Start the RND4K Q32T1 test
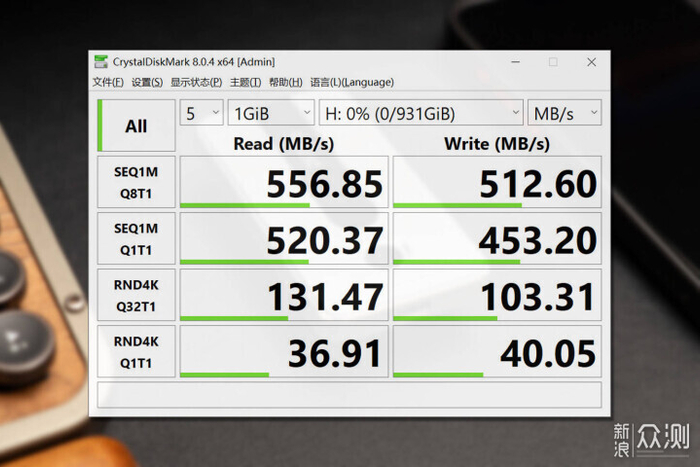The image size is (700, 467). 136,295
